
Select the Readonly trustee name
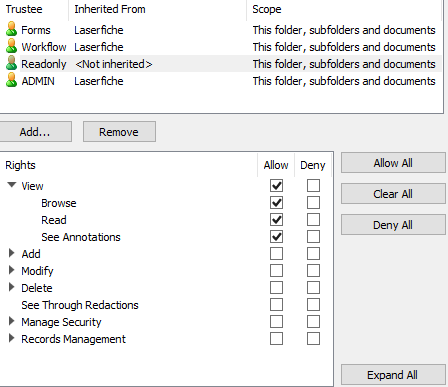tap(44, 64)
